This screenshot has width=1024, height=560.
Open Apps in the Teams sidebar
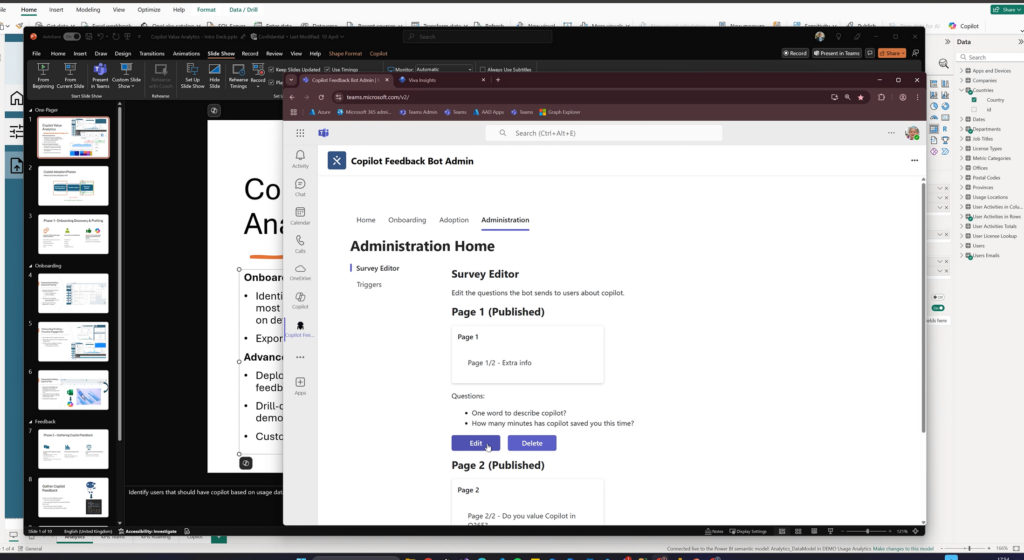click(x=300, y=386)
